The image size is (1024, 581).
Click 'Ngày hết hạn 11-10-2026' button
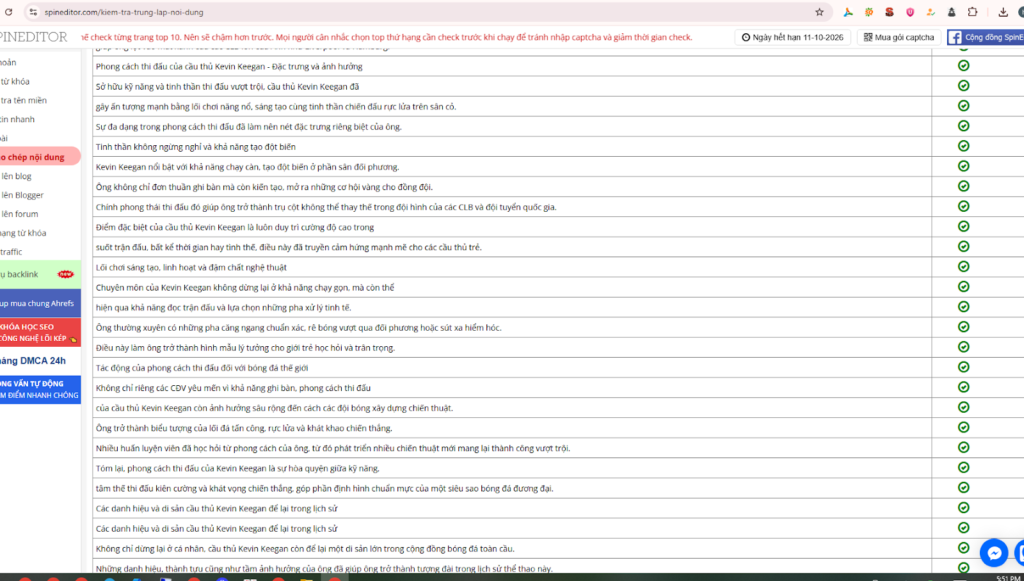pyautogui.click(x=792, y=37)
